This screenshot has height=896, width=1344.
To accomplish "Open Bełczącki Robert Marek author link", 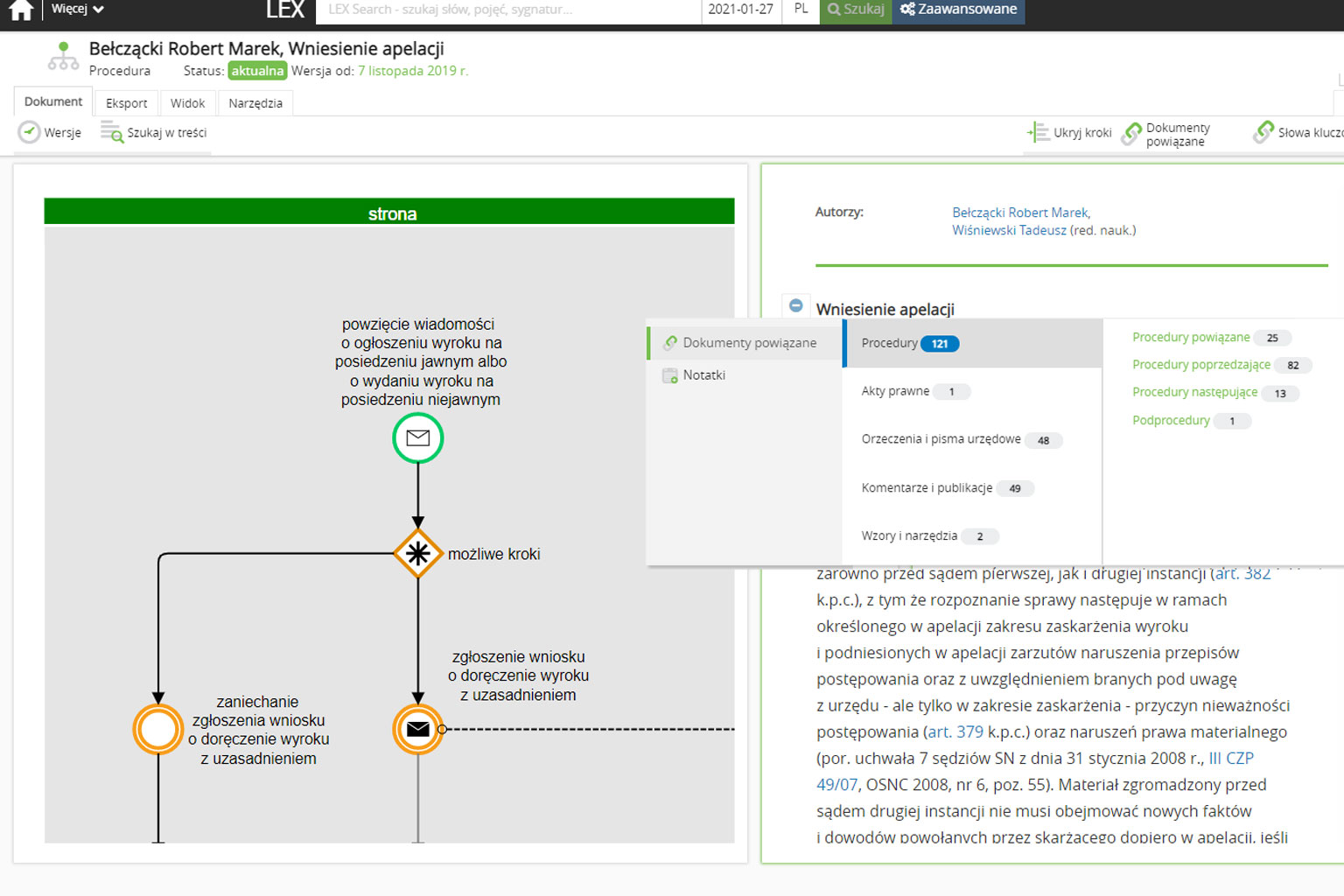I will (x=1020, y=213).
